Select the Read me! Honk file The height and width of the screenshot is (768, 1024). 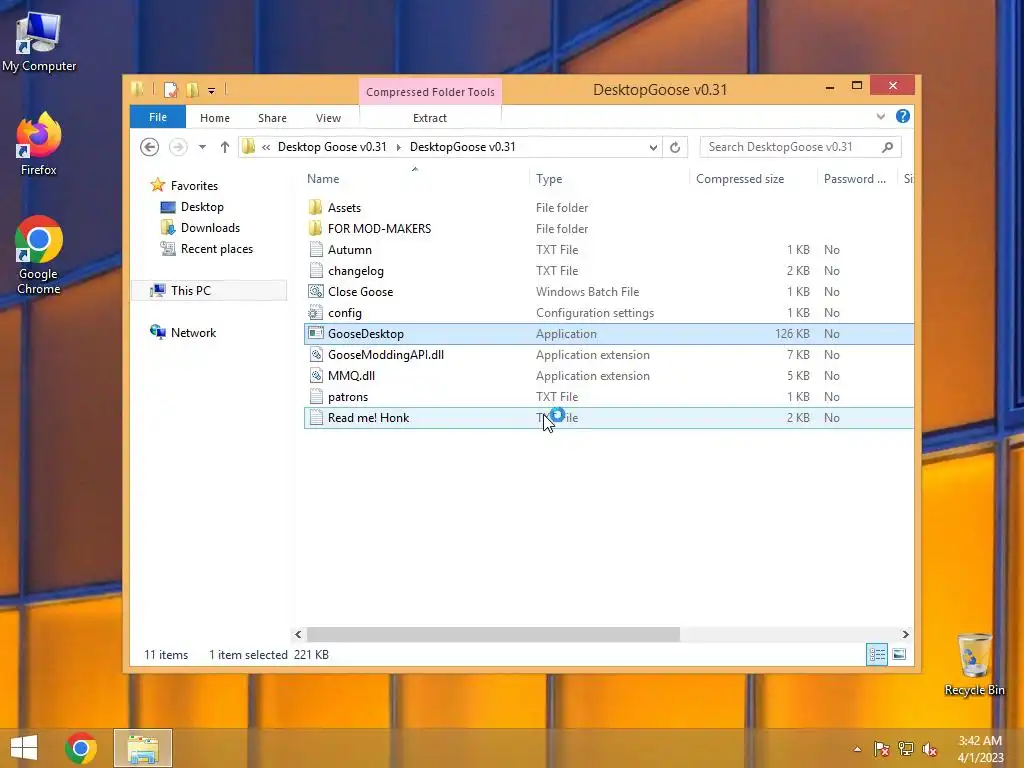click(609, 418)
